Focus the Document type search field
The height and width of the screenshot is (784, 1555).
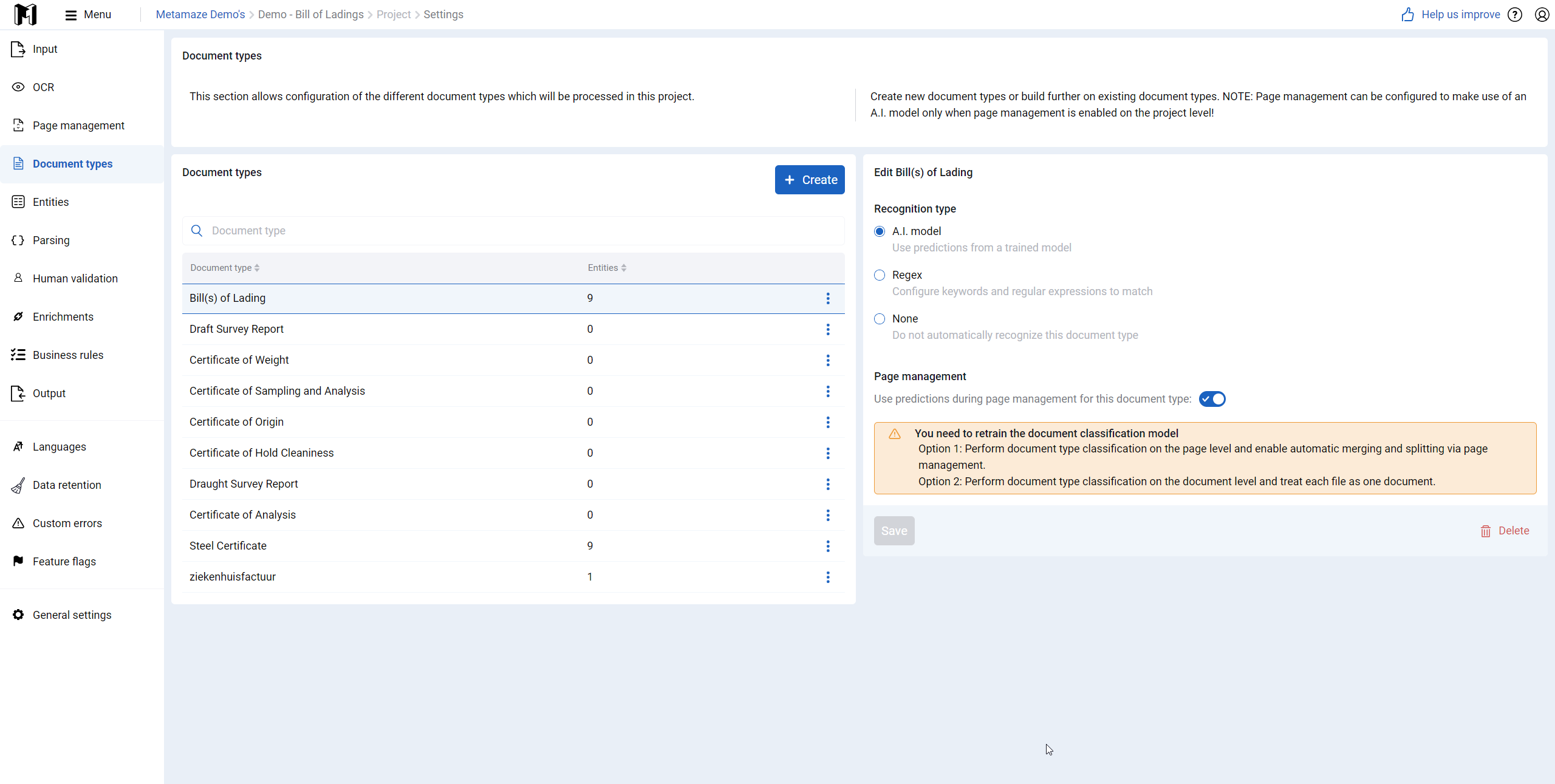[513, 231]
